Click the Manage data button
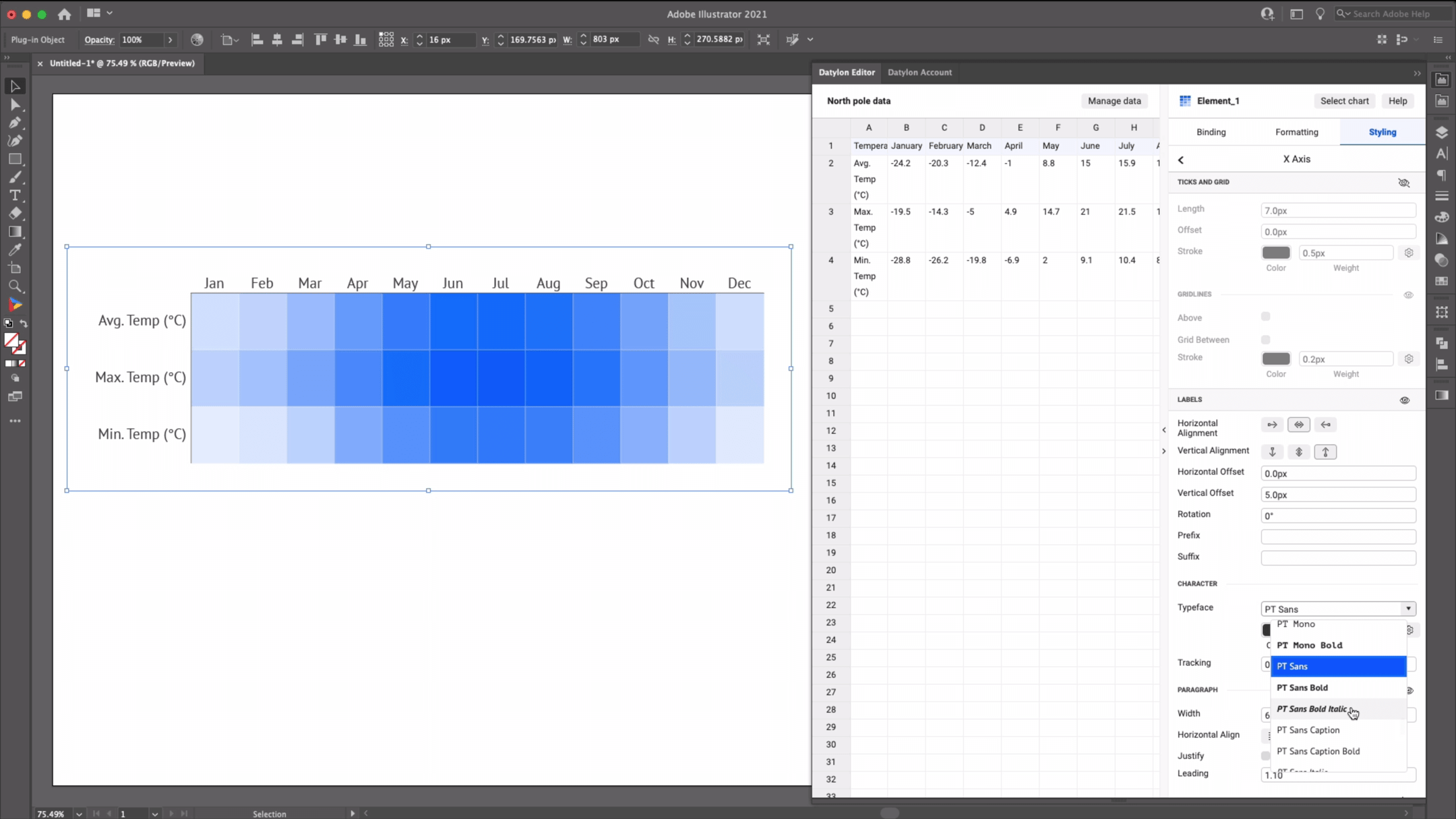This screenshot has height=819, width=1456. coord(1114,100)
